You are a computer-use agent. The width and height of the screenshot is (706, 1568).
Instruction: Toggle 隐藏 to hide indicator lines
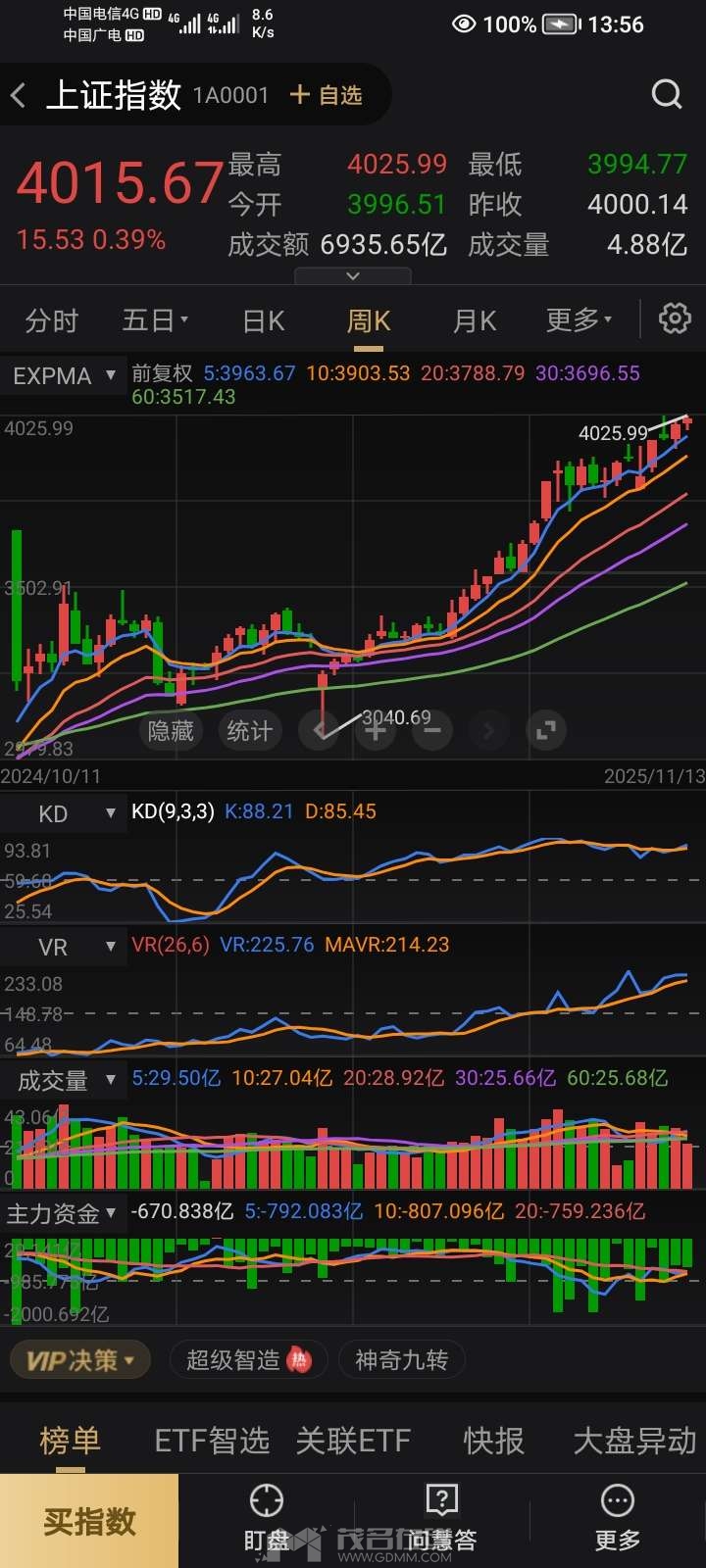(x=171, y=731)
